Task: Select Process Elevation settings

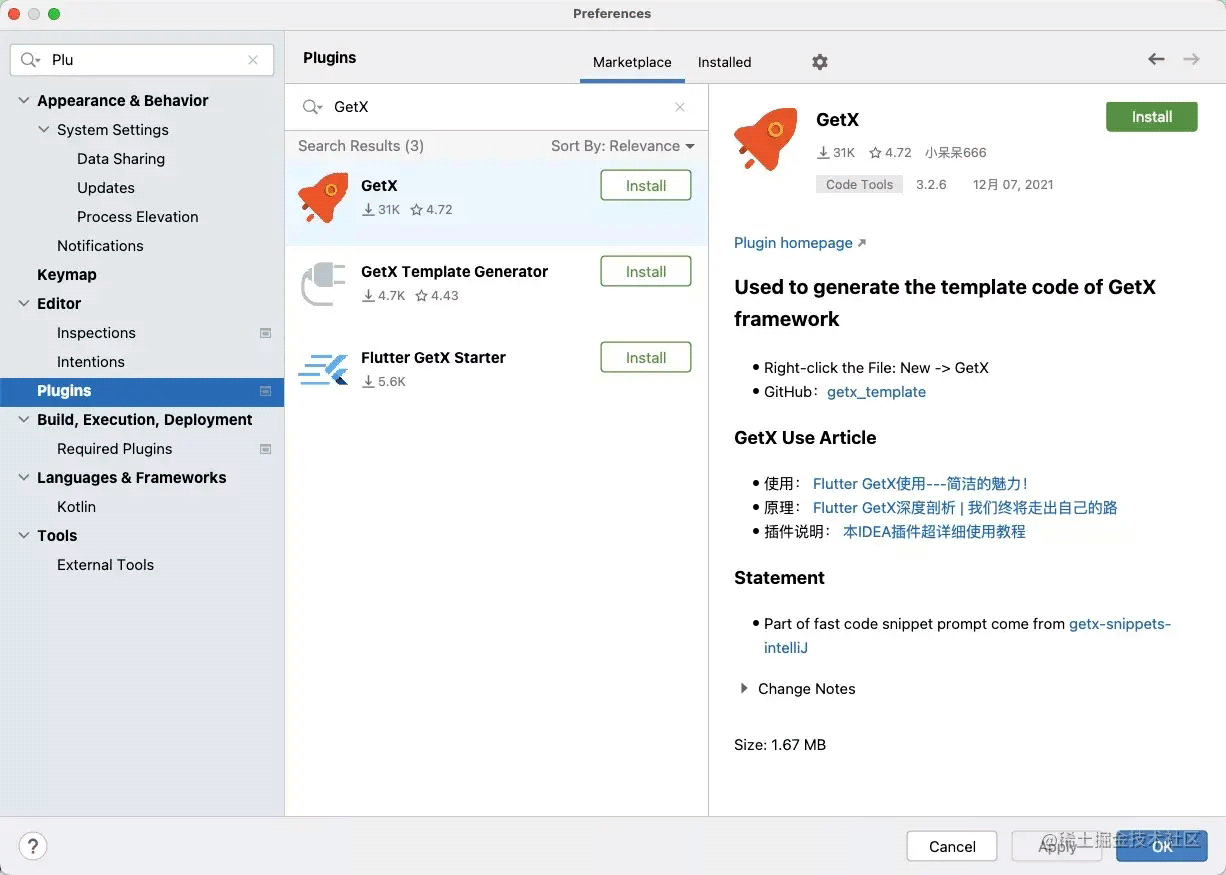Action: tap(138, 217)
